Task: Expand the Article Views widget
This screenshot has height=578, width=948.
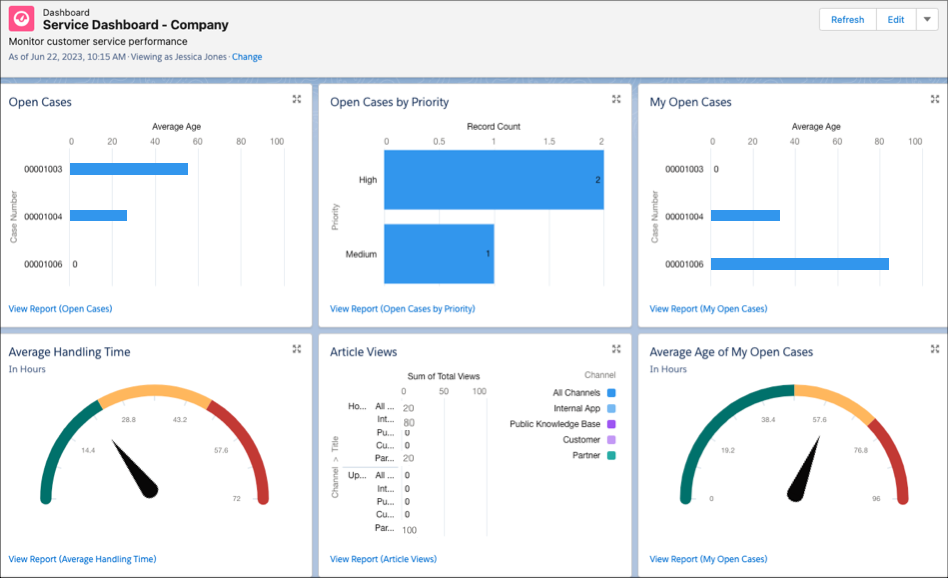Action: (x=615, y=349)
